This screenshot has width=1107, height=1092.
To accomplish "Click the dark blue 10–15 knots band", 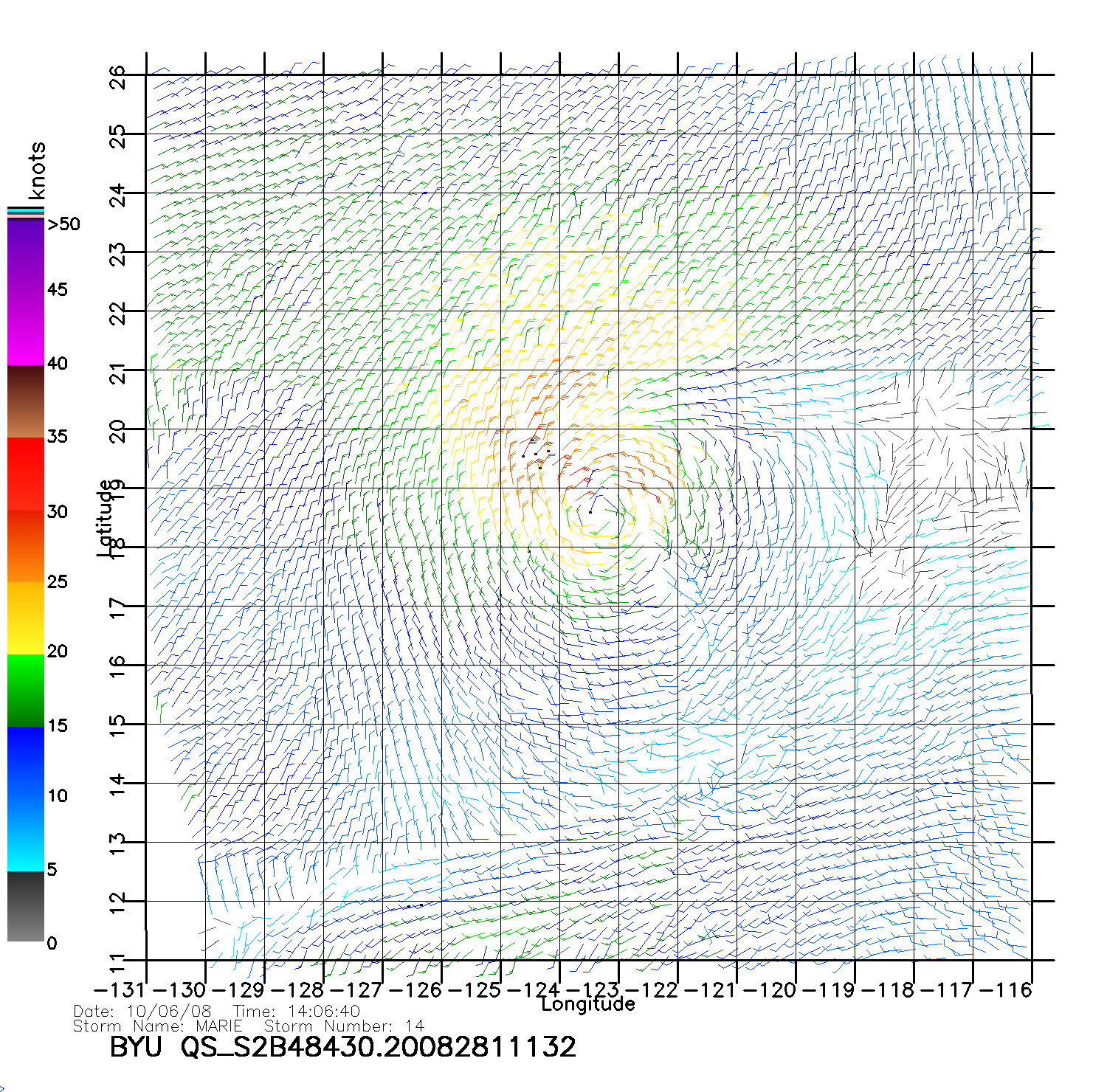I will 25,762.
